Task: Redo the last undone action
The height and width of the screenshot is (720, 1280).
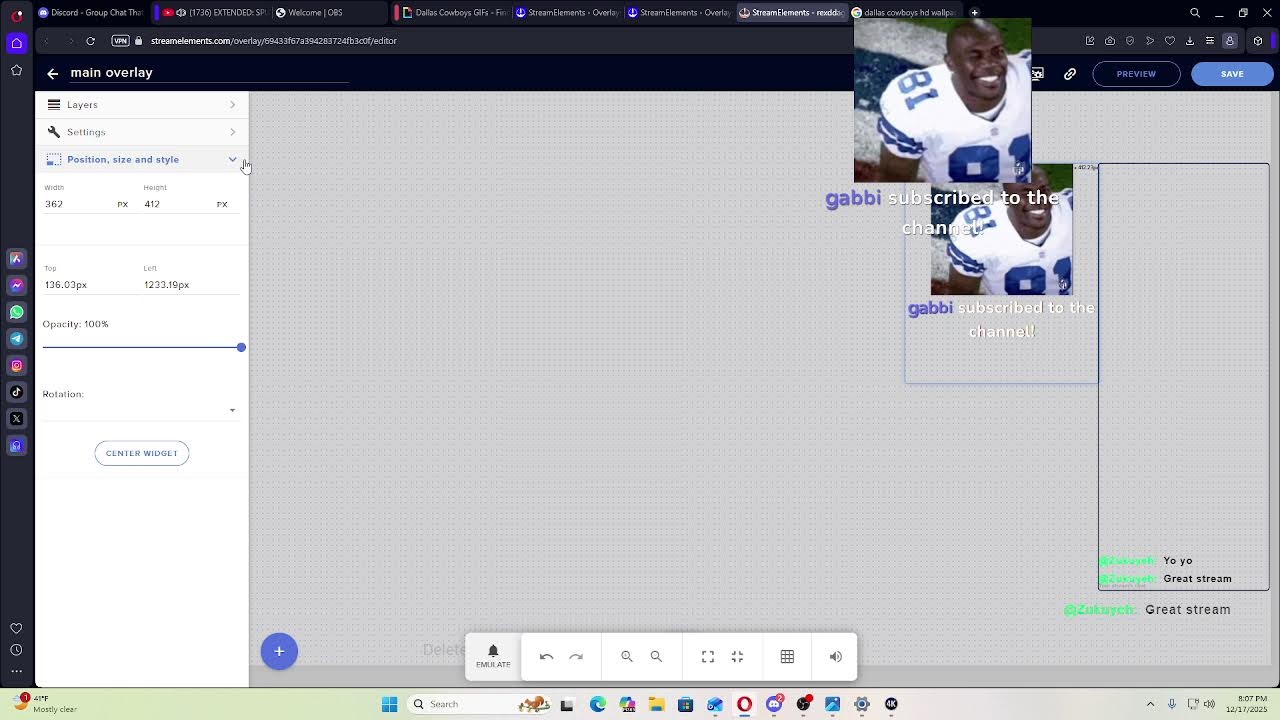Action: 576,657
